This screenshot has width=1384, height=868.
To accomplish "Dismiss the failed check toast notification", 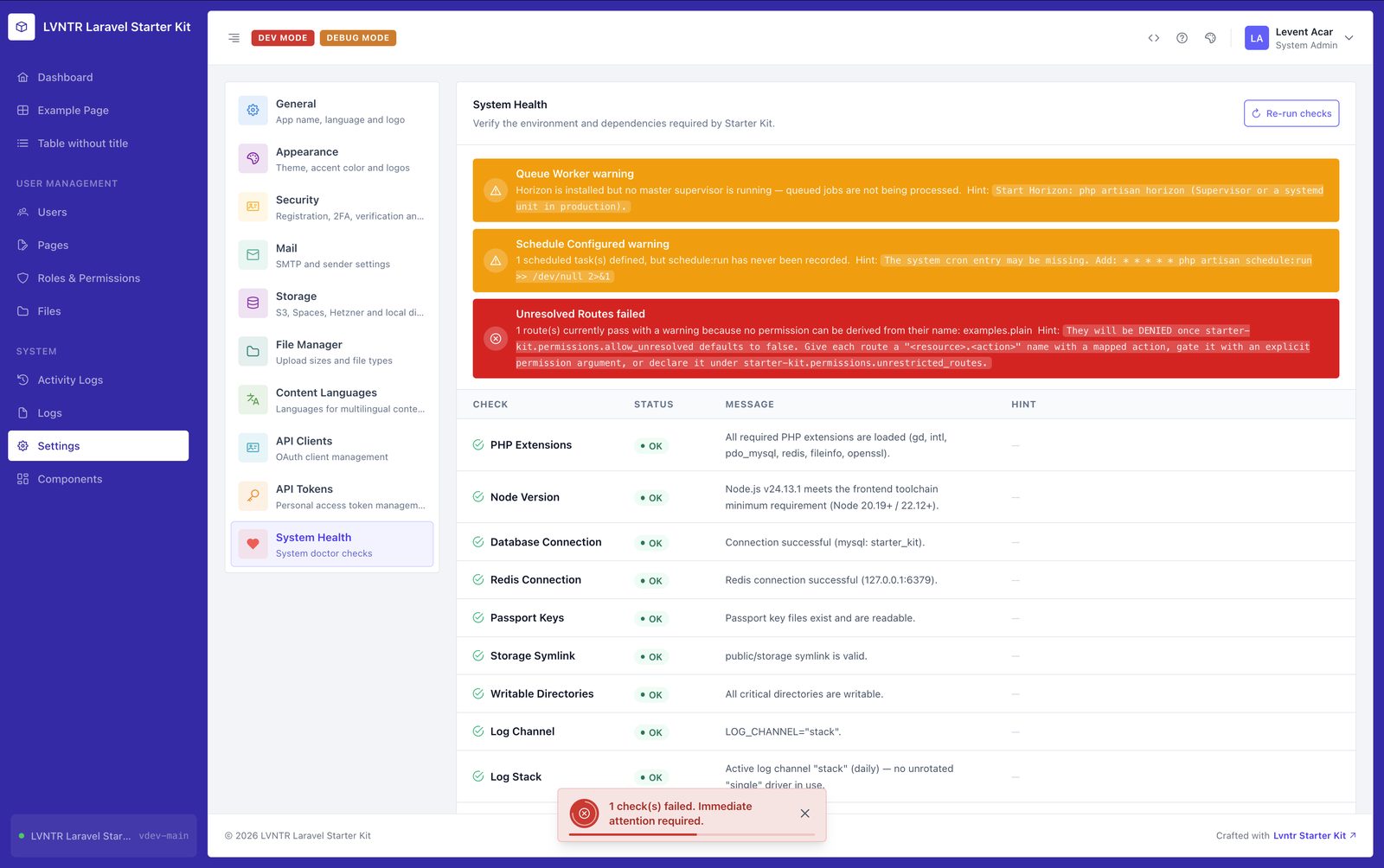I will click(x=805, y=814).
